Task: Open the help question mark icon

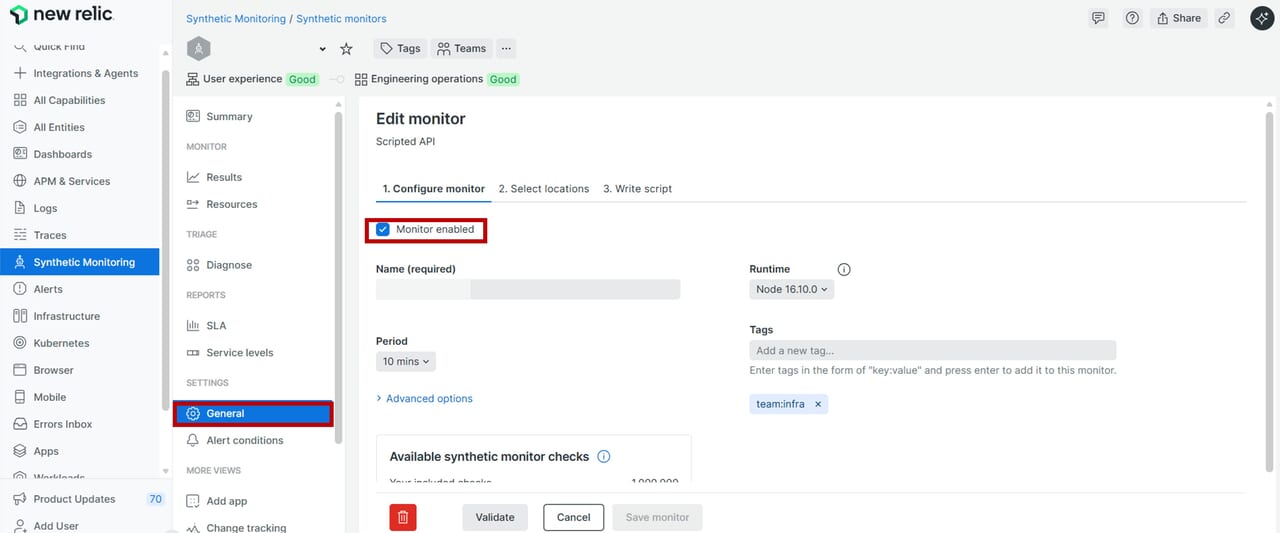Action: (x=1132, y=18)
